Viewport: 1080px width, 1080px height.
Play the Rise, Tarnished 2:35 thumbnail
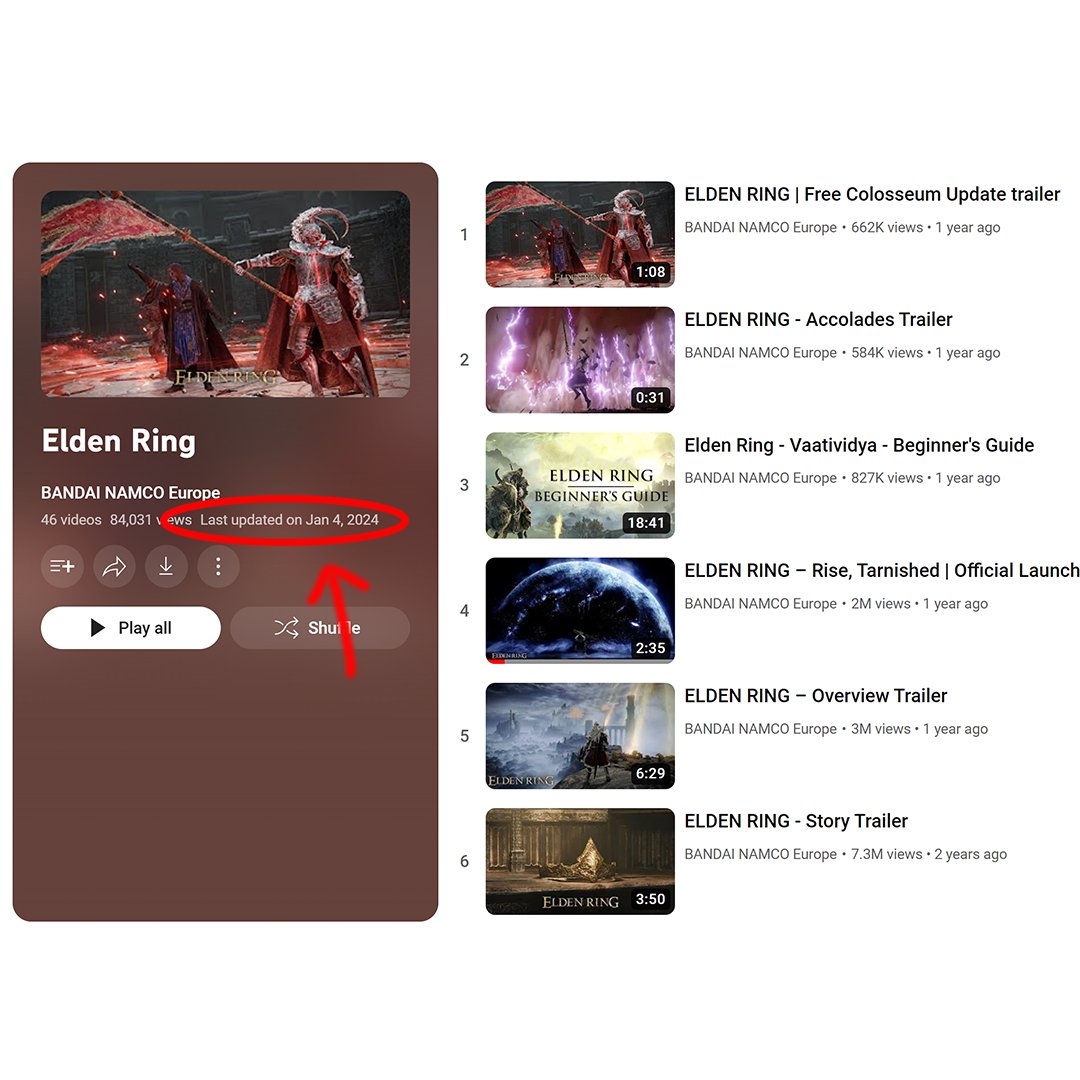tap(580, 610)
